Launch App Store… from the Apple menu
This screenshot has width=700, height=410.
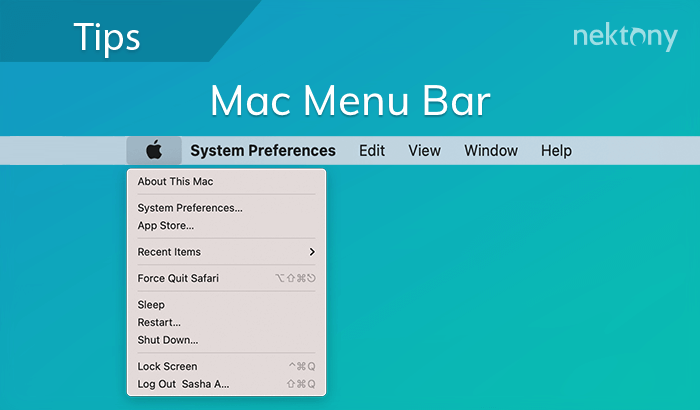click(166, 225)
